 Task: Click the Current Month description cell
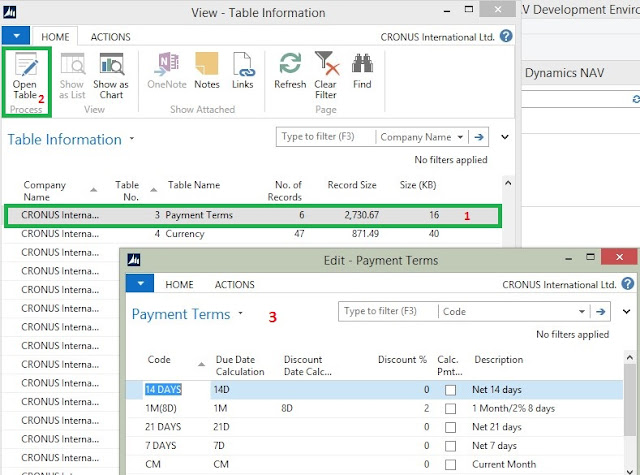tap(504, 464)
